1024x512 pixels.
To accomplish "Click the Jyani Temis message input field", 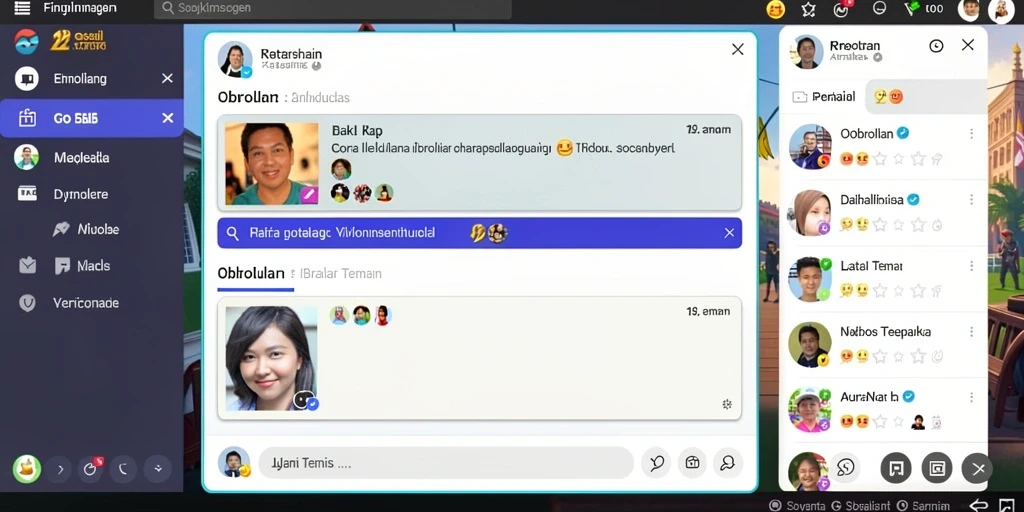I will pyautogui.click(x=446, y=463).
